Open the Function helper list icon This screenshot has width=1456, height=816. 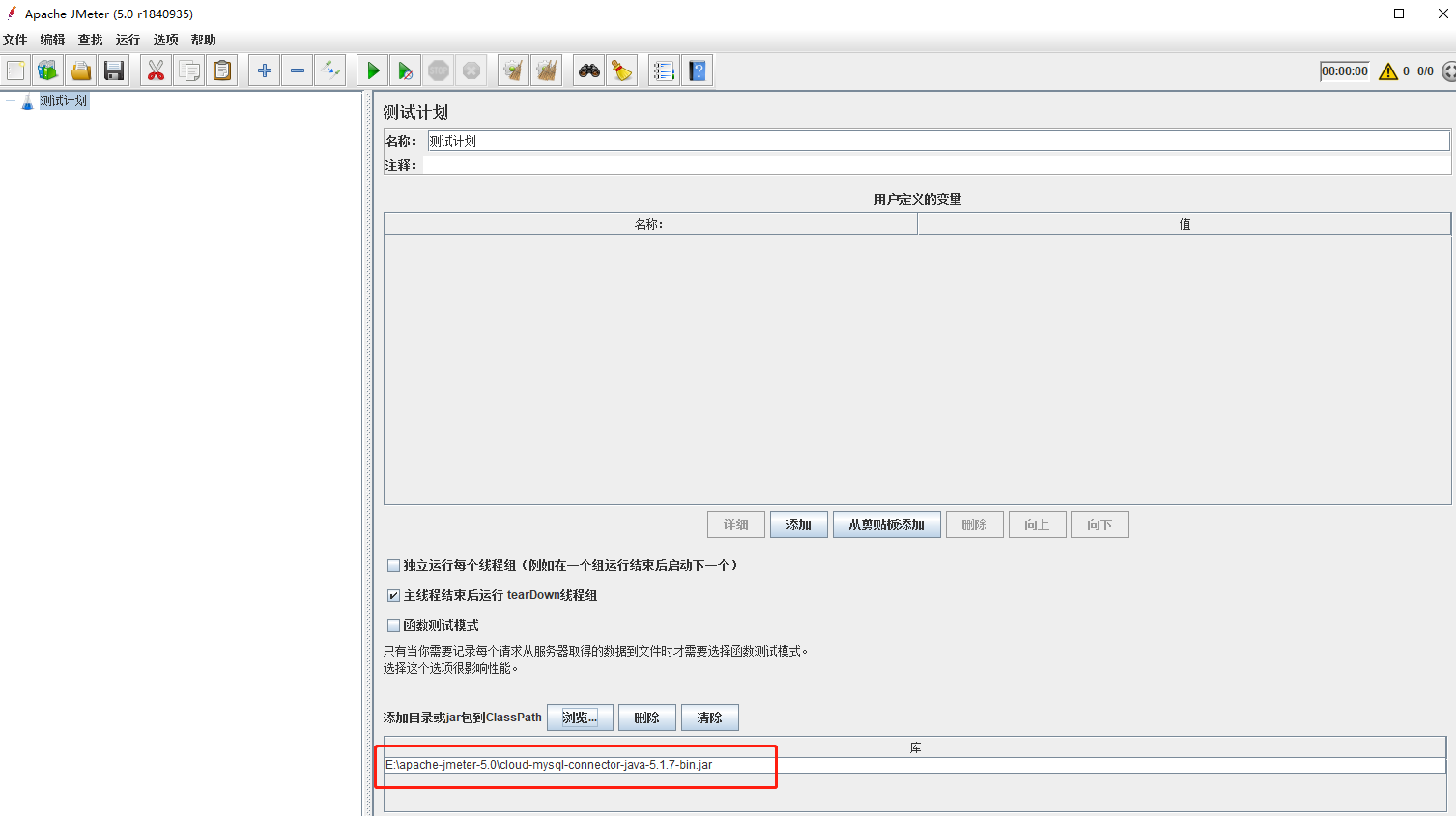click(664, 70)
